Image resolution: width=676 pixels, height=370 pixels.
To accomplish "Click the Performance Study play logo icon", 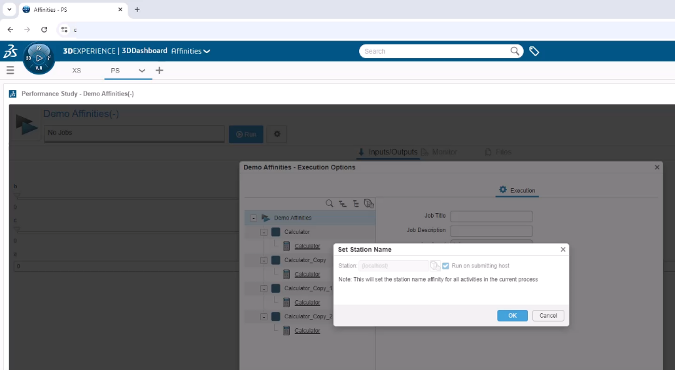I will point(26,125).
